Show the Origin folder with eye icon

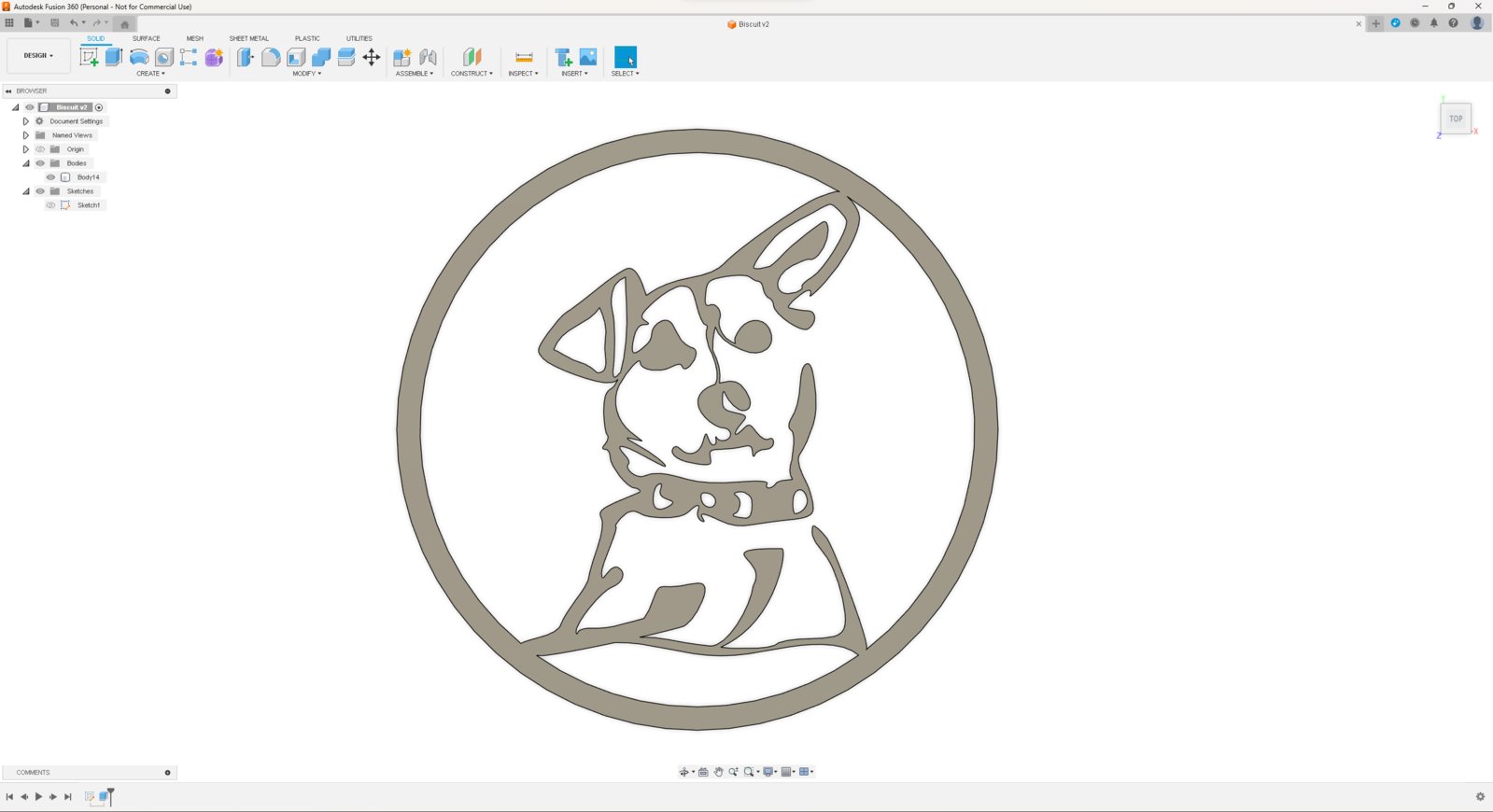pos(40,149)
